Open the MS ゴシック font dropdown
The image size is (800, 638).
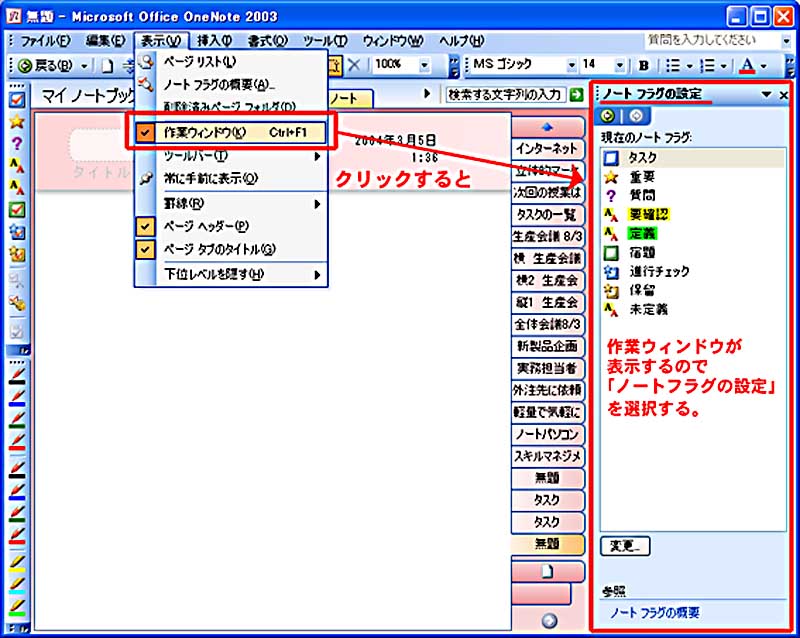coord(571,65)
